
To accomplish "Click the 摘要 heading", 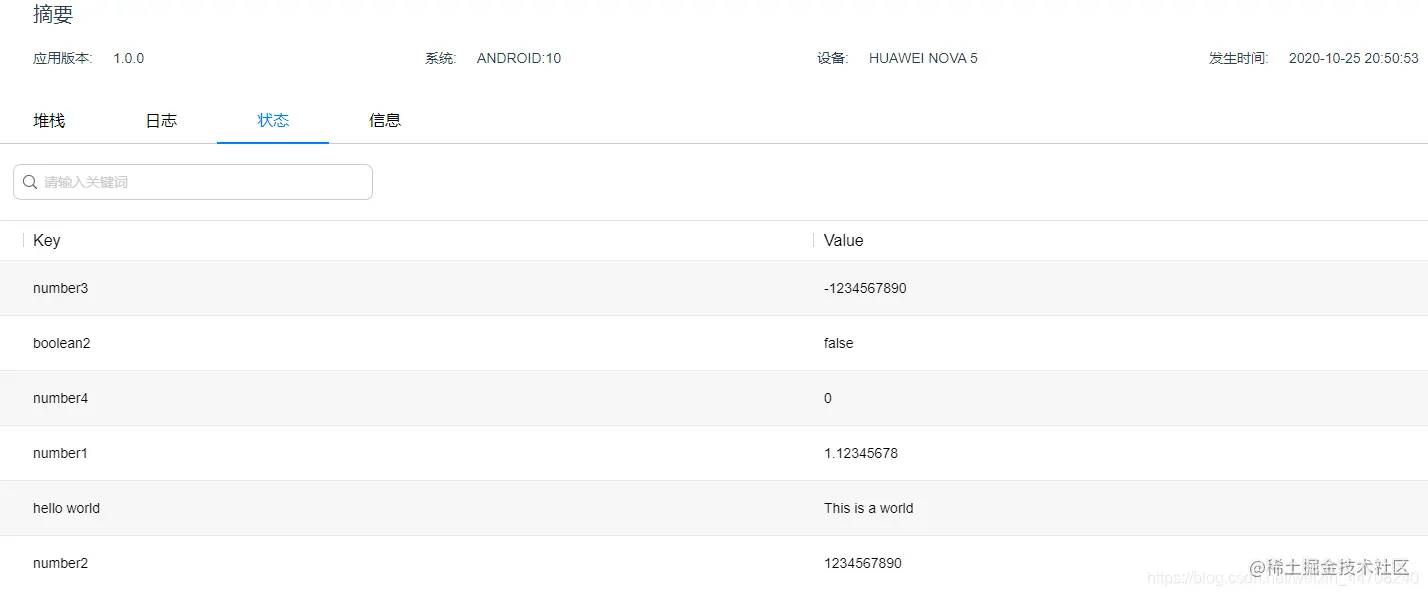I will [53, 15].
